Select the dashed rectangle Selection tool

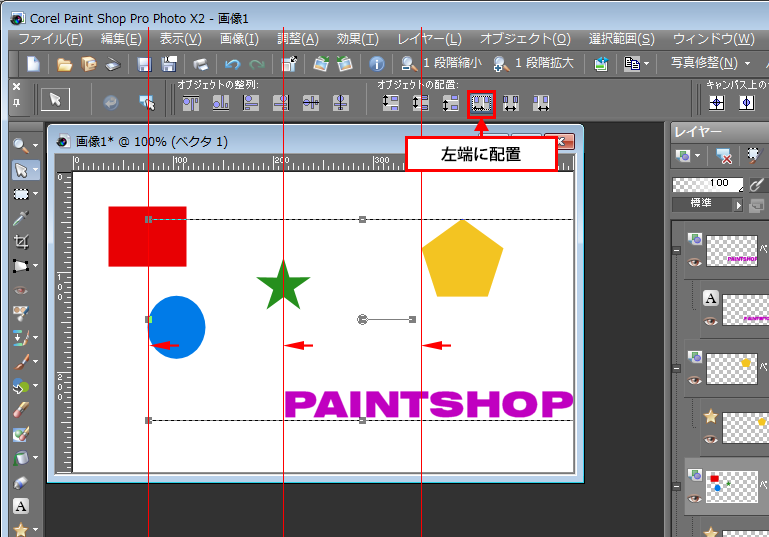(21, 194)
